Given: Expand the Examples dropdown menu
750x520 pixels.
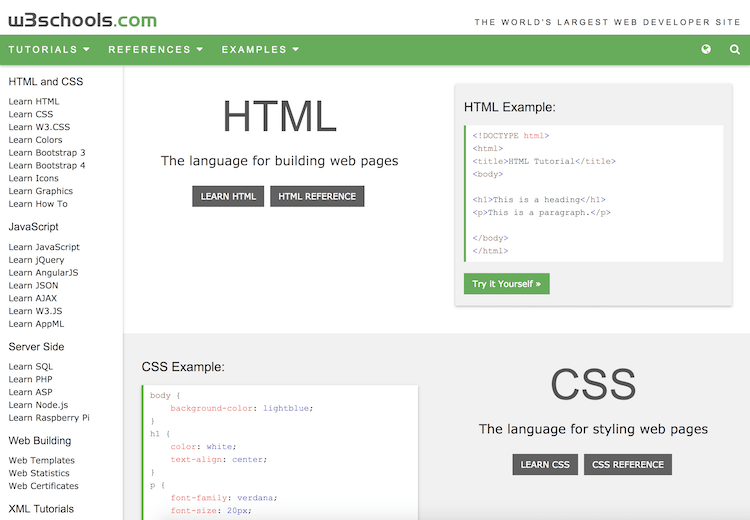Looking at the screenshot, I should [x=259, y=49].
